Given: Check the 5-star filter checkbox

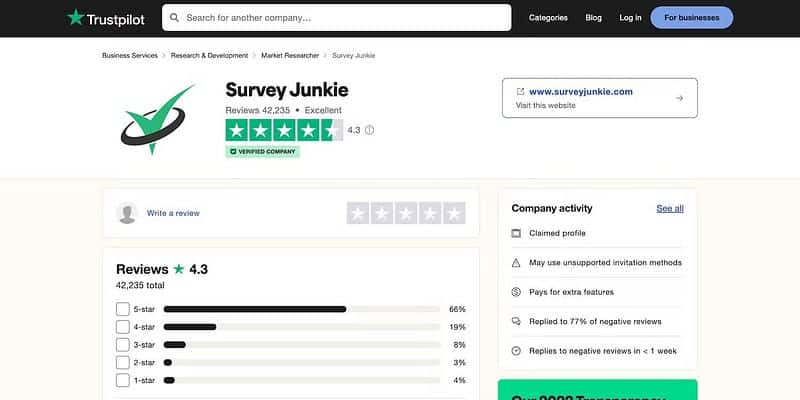Looking at the screenshot, I should (123, 309).
